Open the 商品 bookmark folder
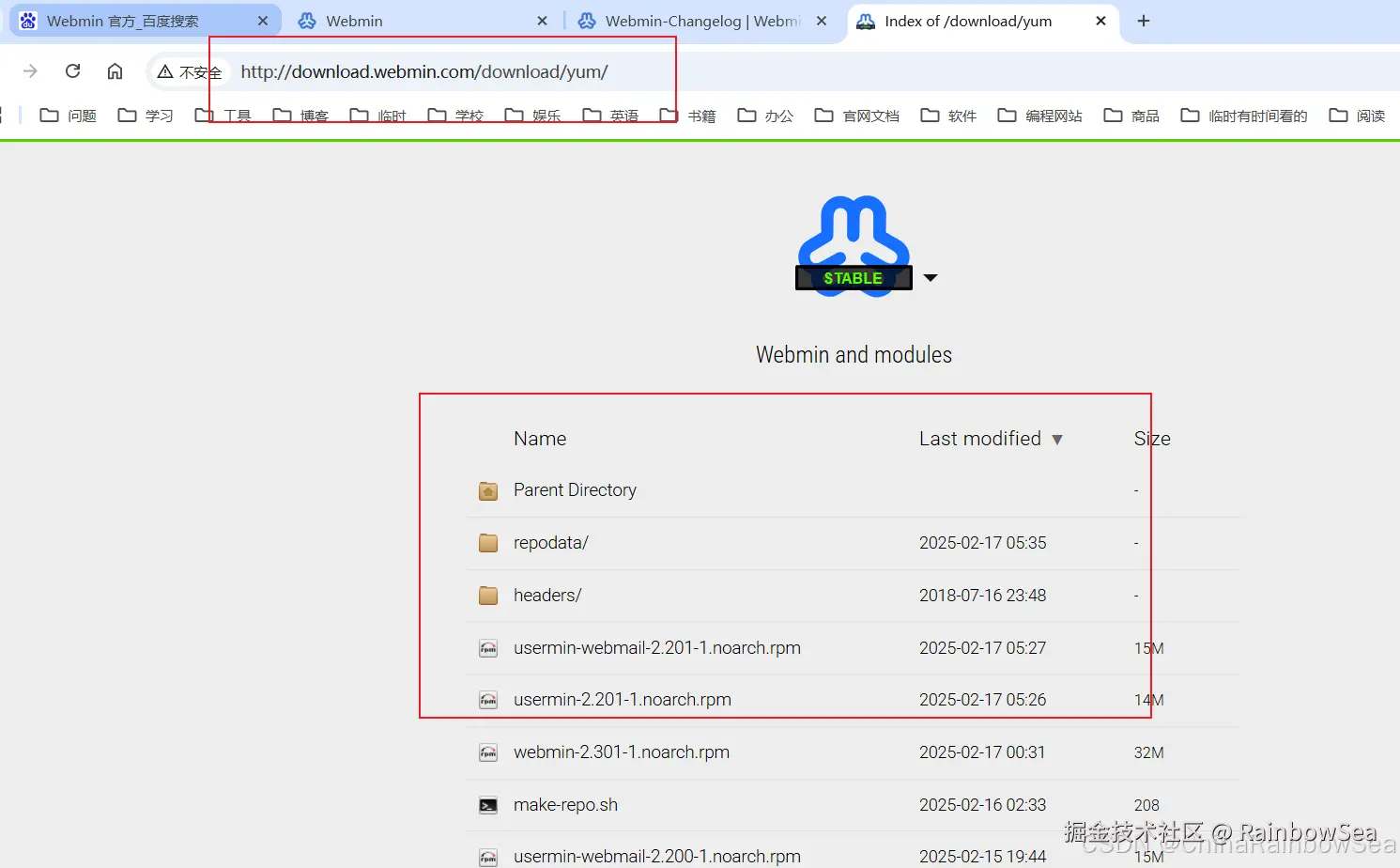The image size is (1400, 868). 1132,116
